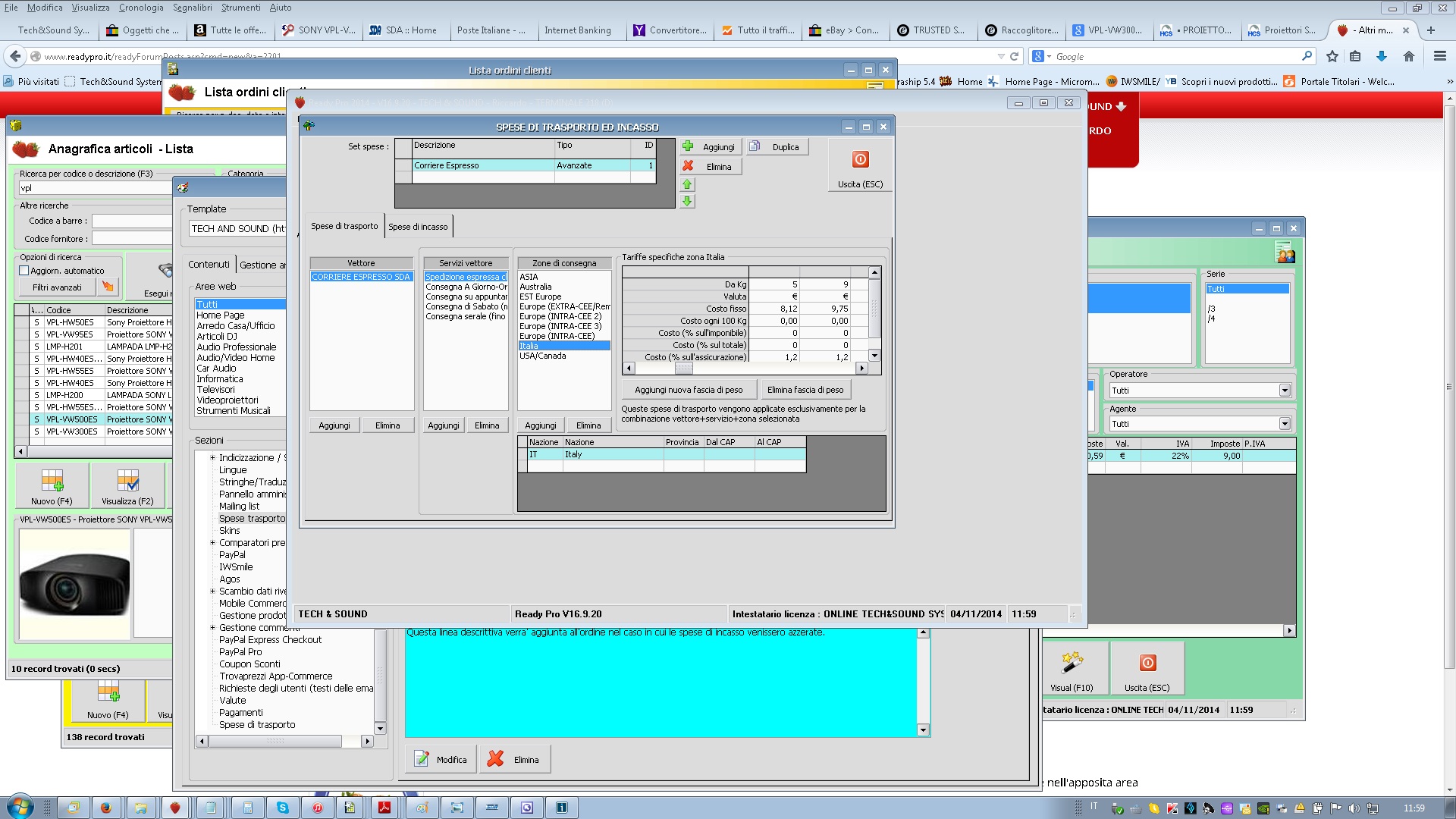Click Aggiungi under Zone di consegna
1456x819 pixels.
(541, 425)
